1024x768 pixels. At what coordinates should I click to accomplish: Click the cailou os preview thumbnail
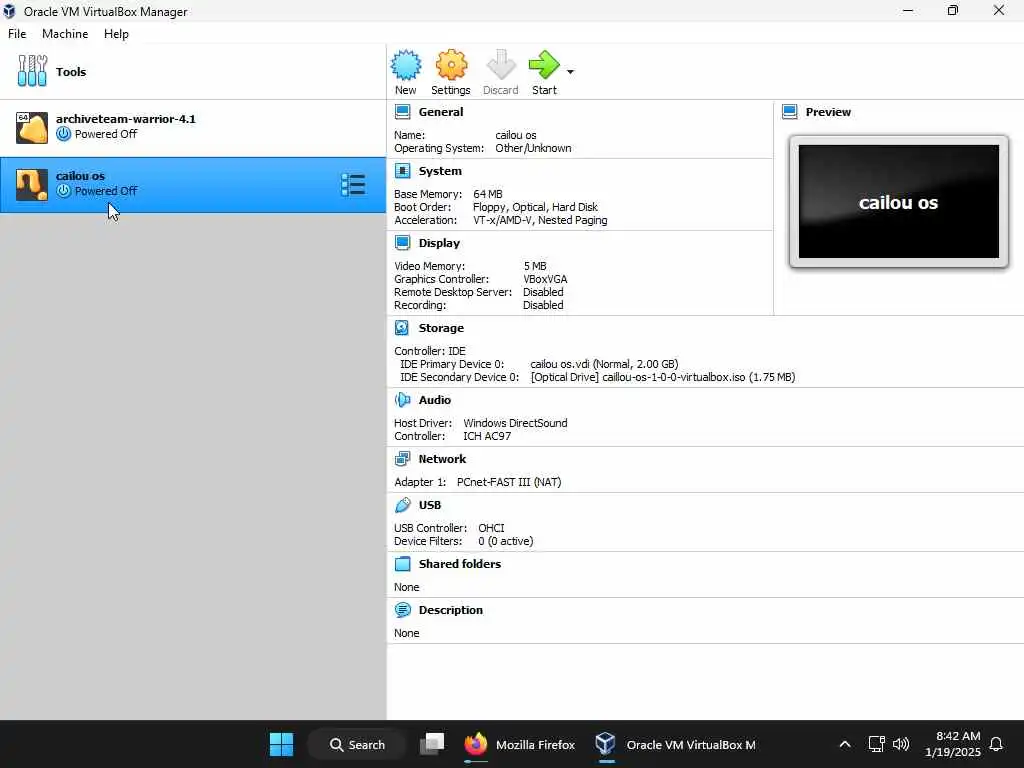pyautogui.click(x=899, y=202)
